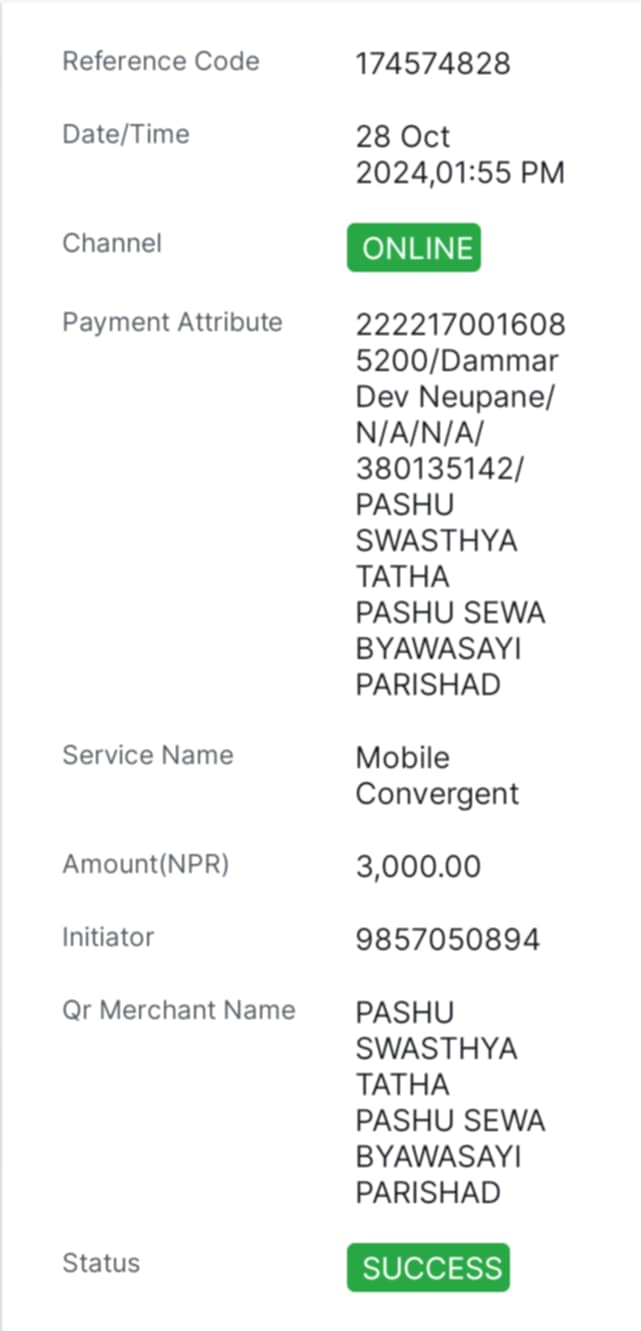Click the Initiator label
The image size is (641, 1331).
click(x=108, y=937)
